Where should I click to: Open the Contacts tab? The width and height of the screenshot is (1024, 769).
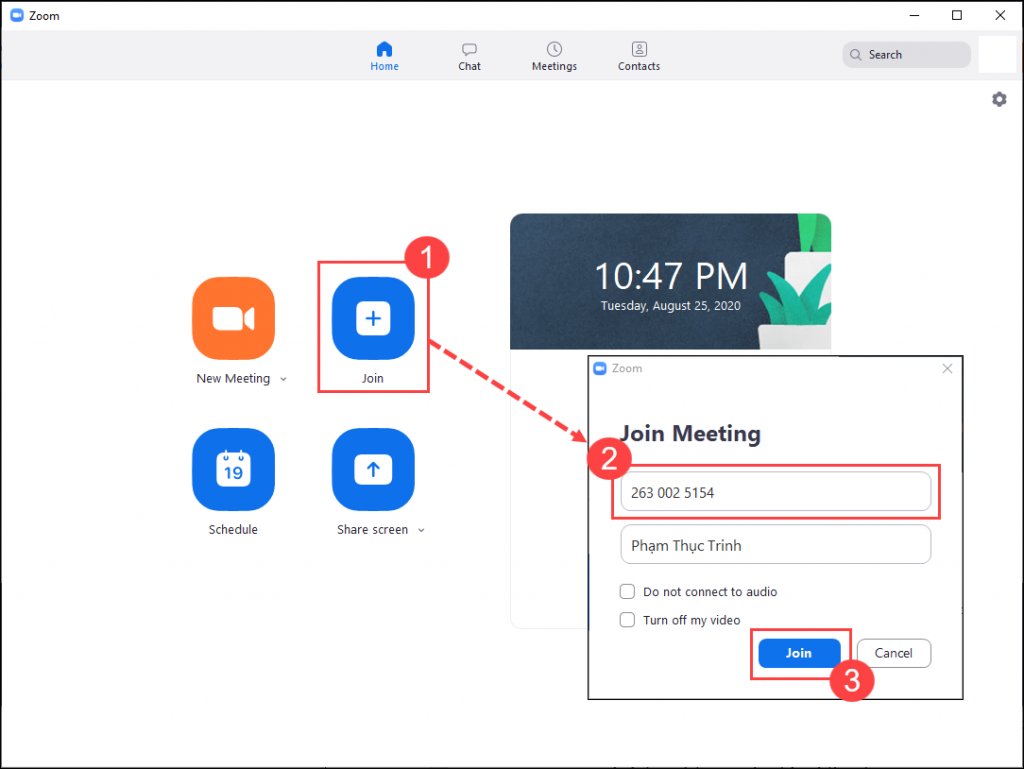(639, 56)
